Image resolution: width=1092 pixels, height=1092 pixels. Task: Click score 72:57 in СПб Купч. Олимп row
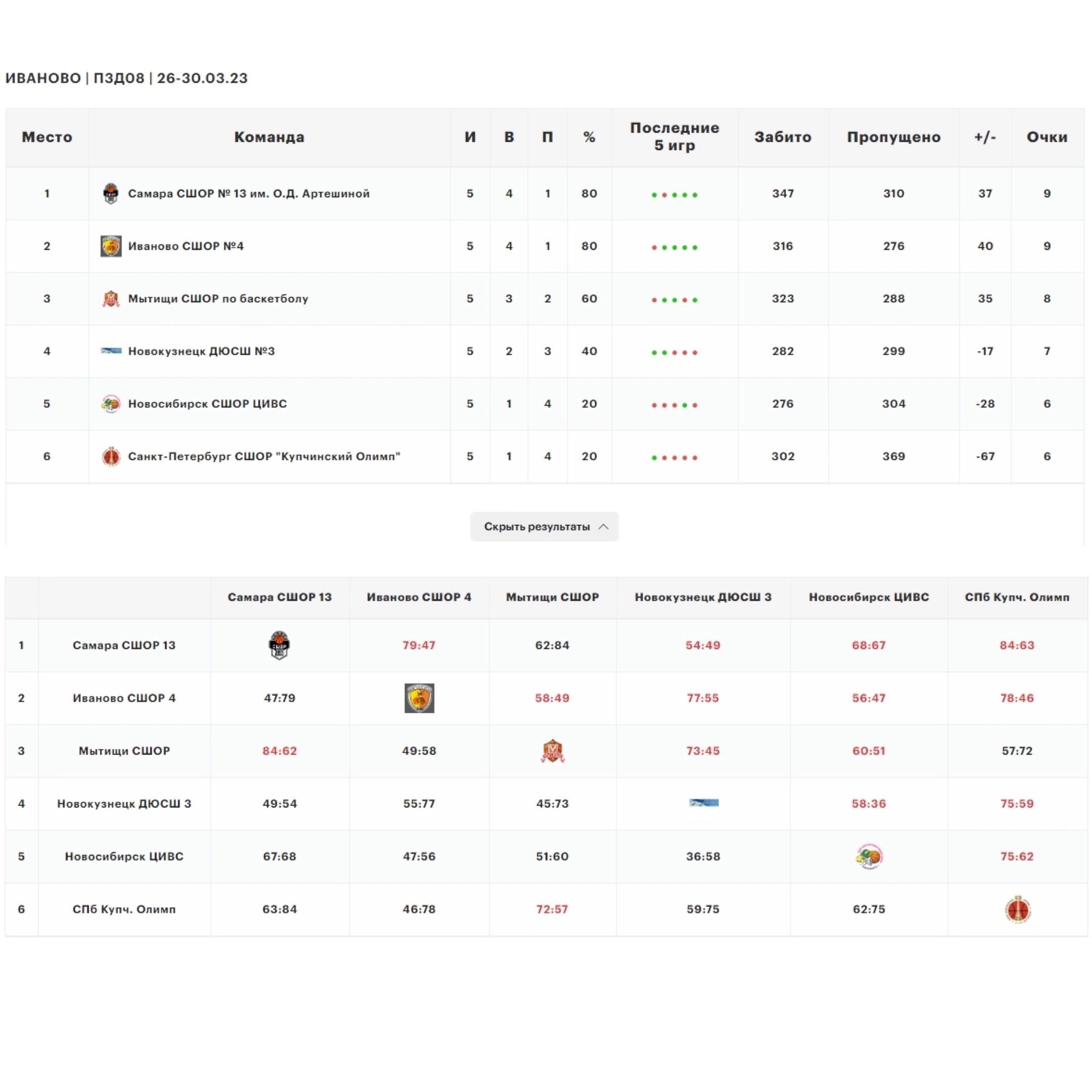click(552, 909)
